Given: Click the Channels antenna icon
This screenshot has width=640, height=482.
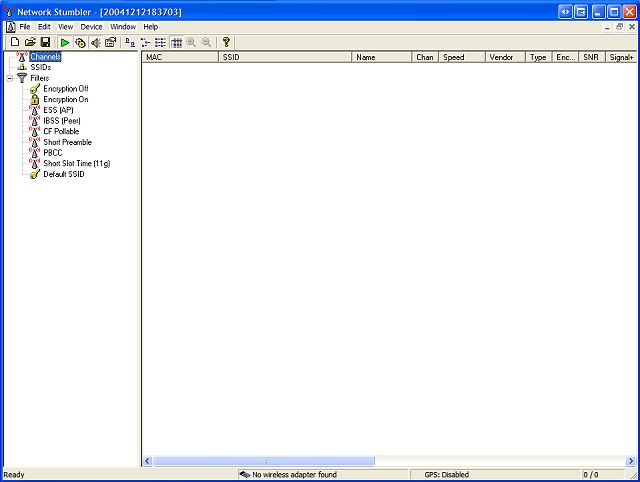Looking at the screenshot, I should coord(22,57).
